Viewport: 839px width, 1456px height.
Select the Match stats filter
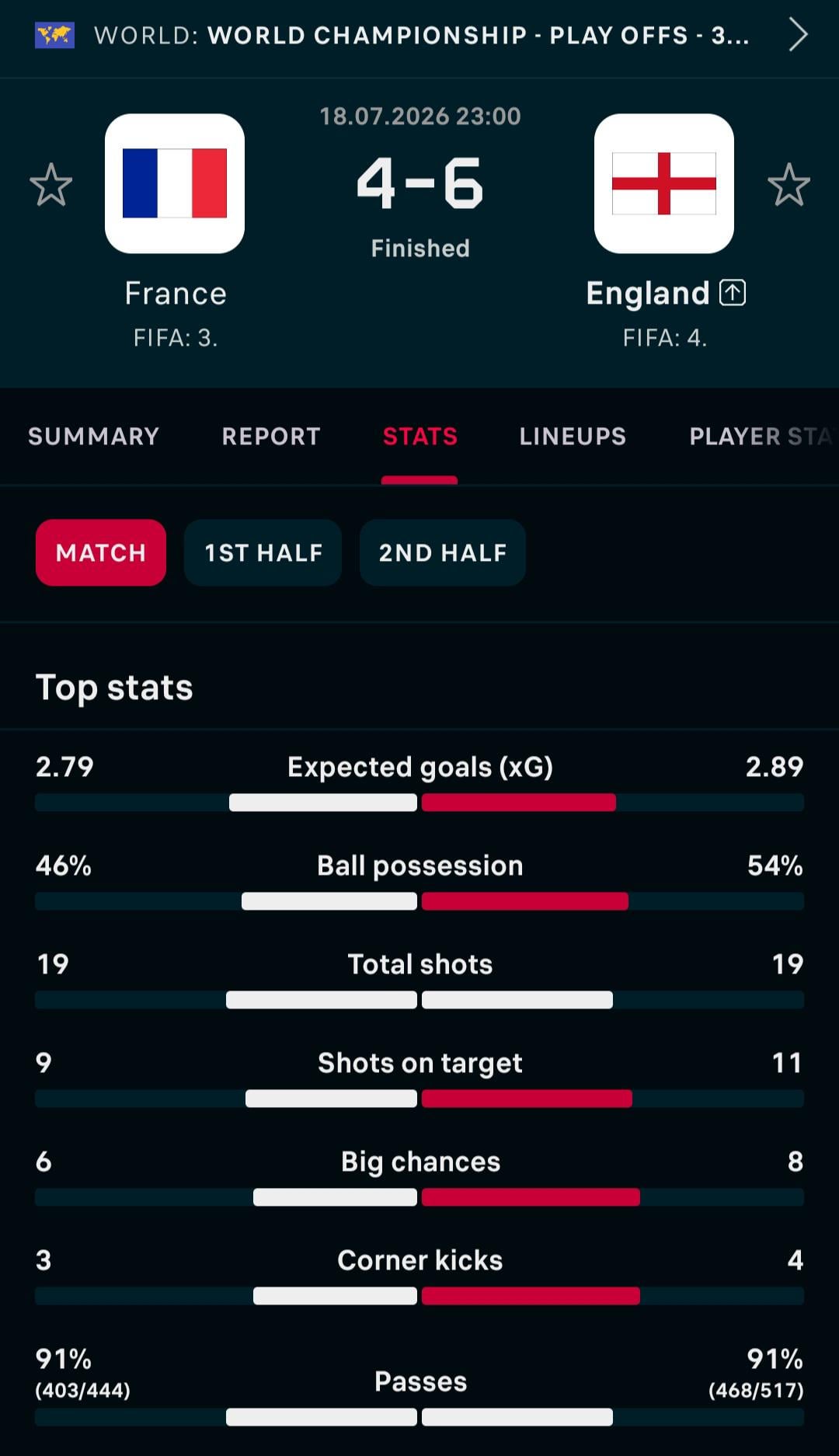pos(101,552)
